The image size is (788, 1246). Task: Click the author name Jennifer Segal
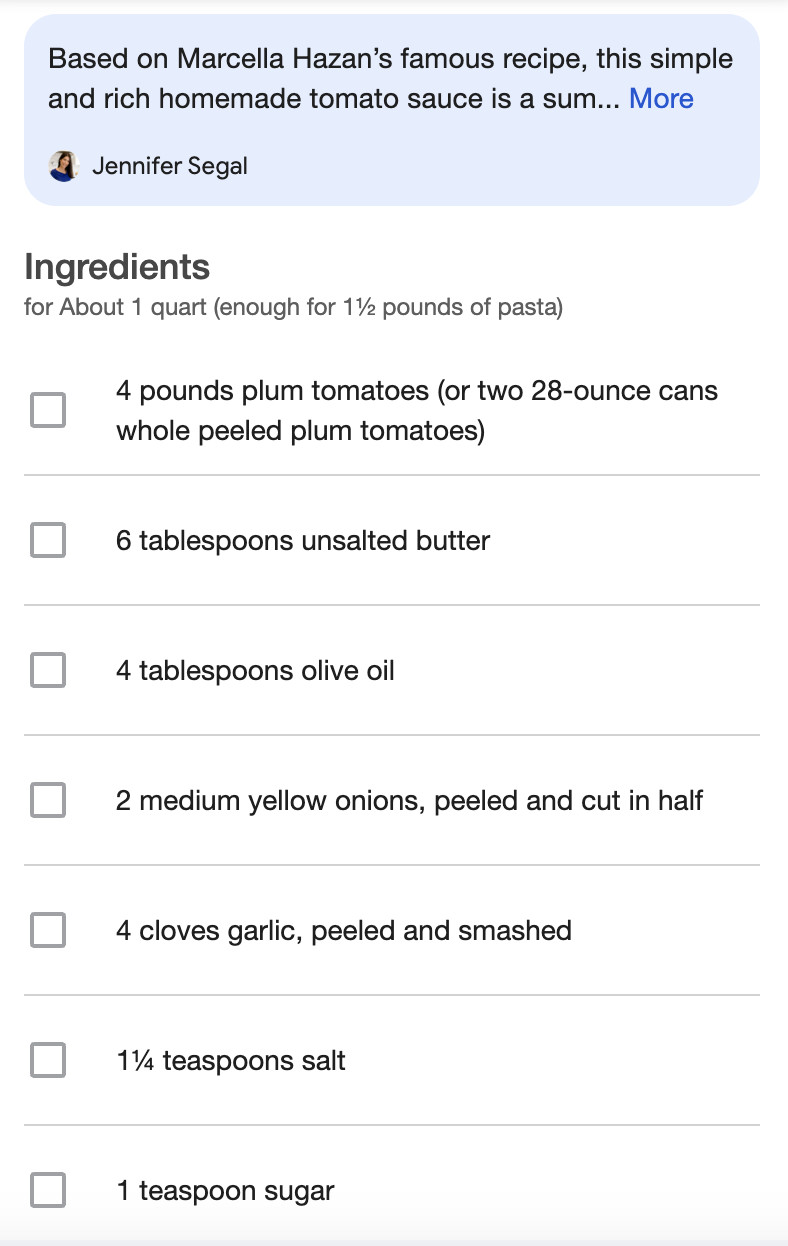pyautogui.click(x=170, y=165)
